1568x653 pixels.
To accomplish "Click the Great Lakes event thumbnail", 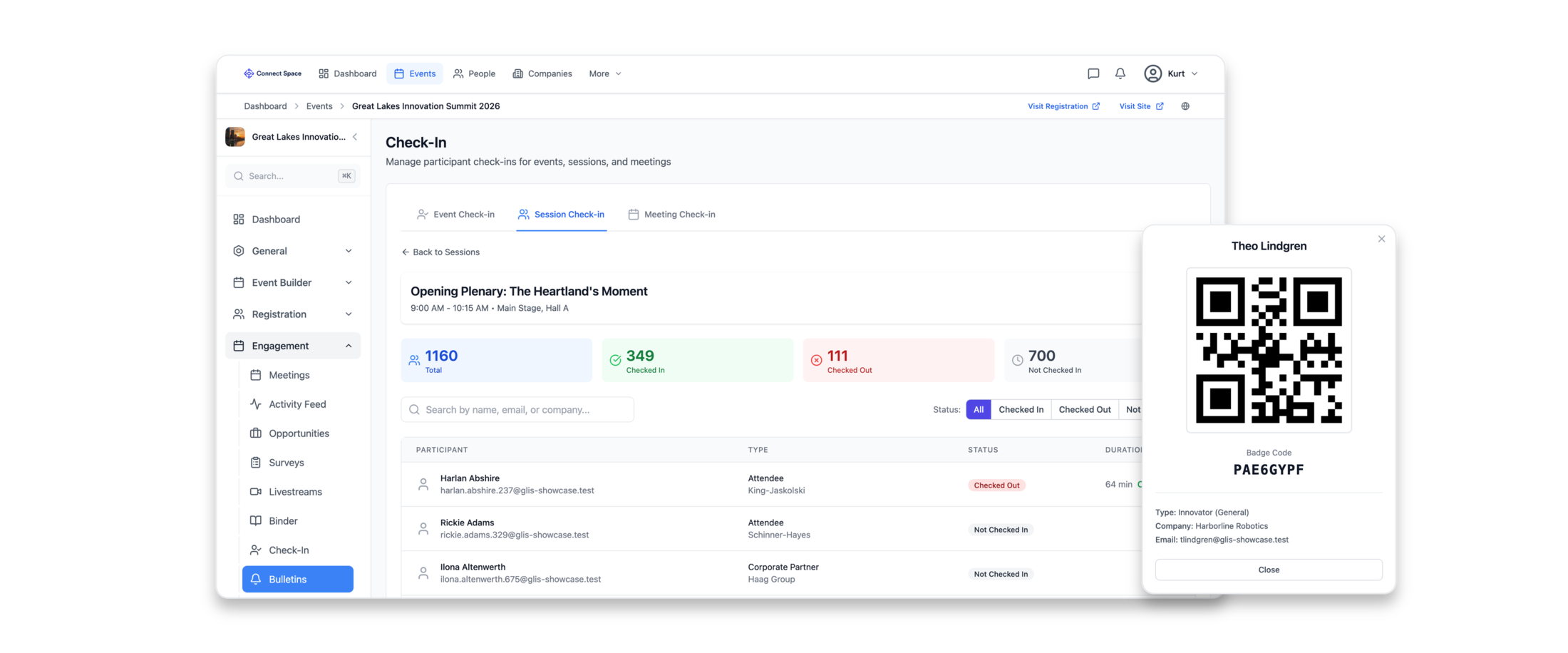I will pyautogui.click(x=235, y=136).
